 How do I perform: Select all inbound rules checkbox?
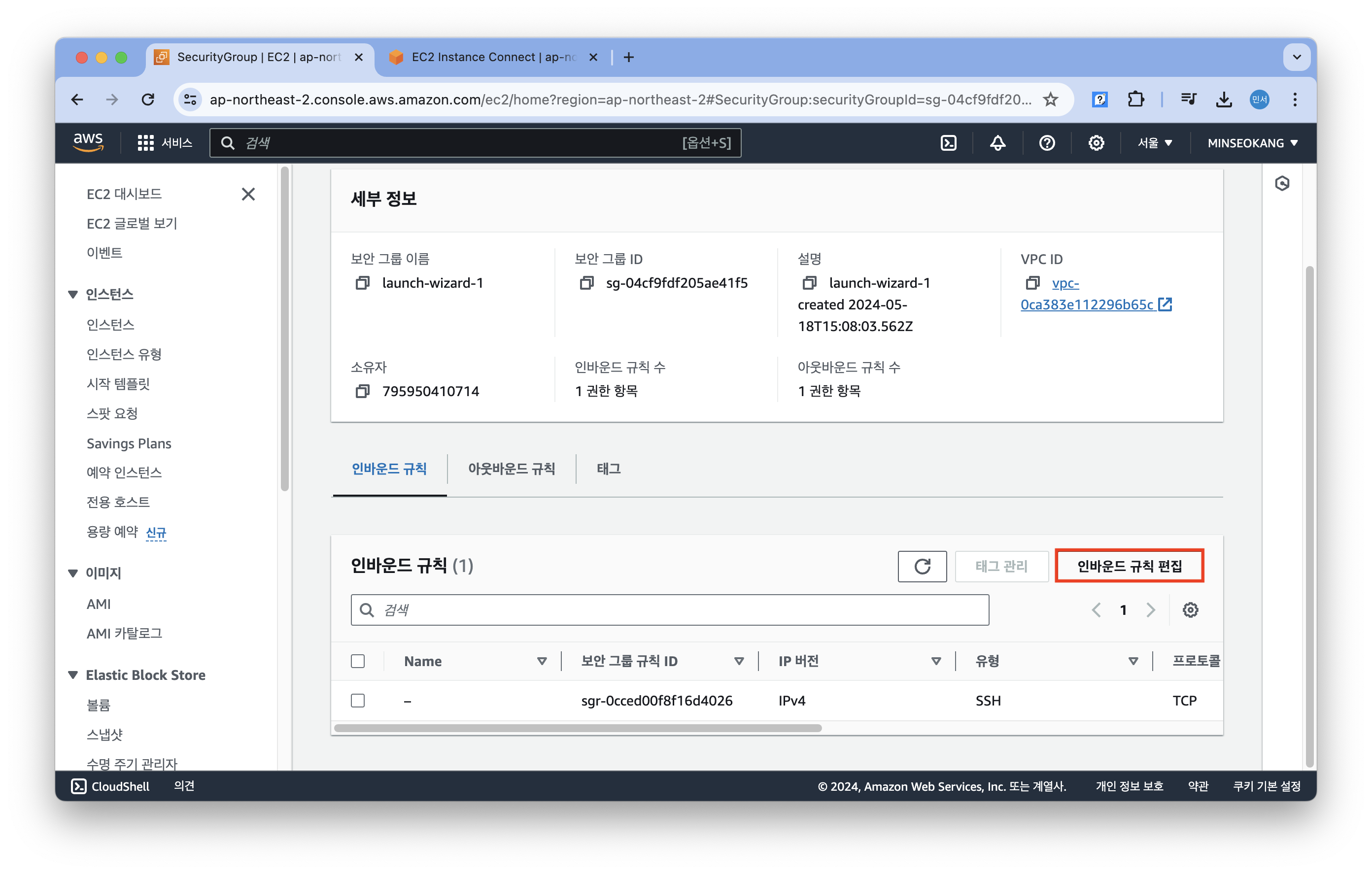coord(358,661)
